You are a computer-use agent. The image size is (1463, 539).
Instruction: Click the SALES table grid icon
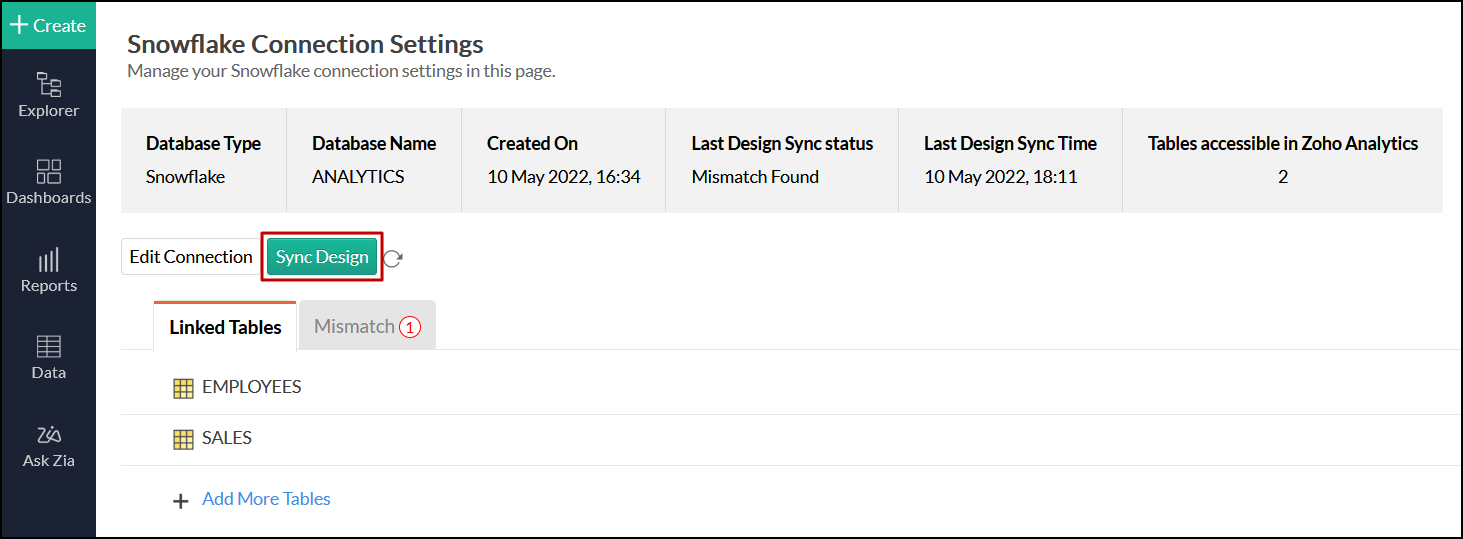(183, 439)
